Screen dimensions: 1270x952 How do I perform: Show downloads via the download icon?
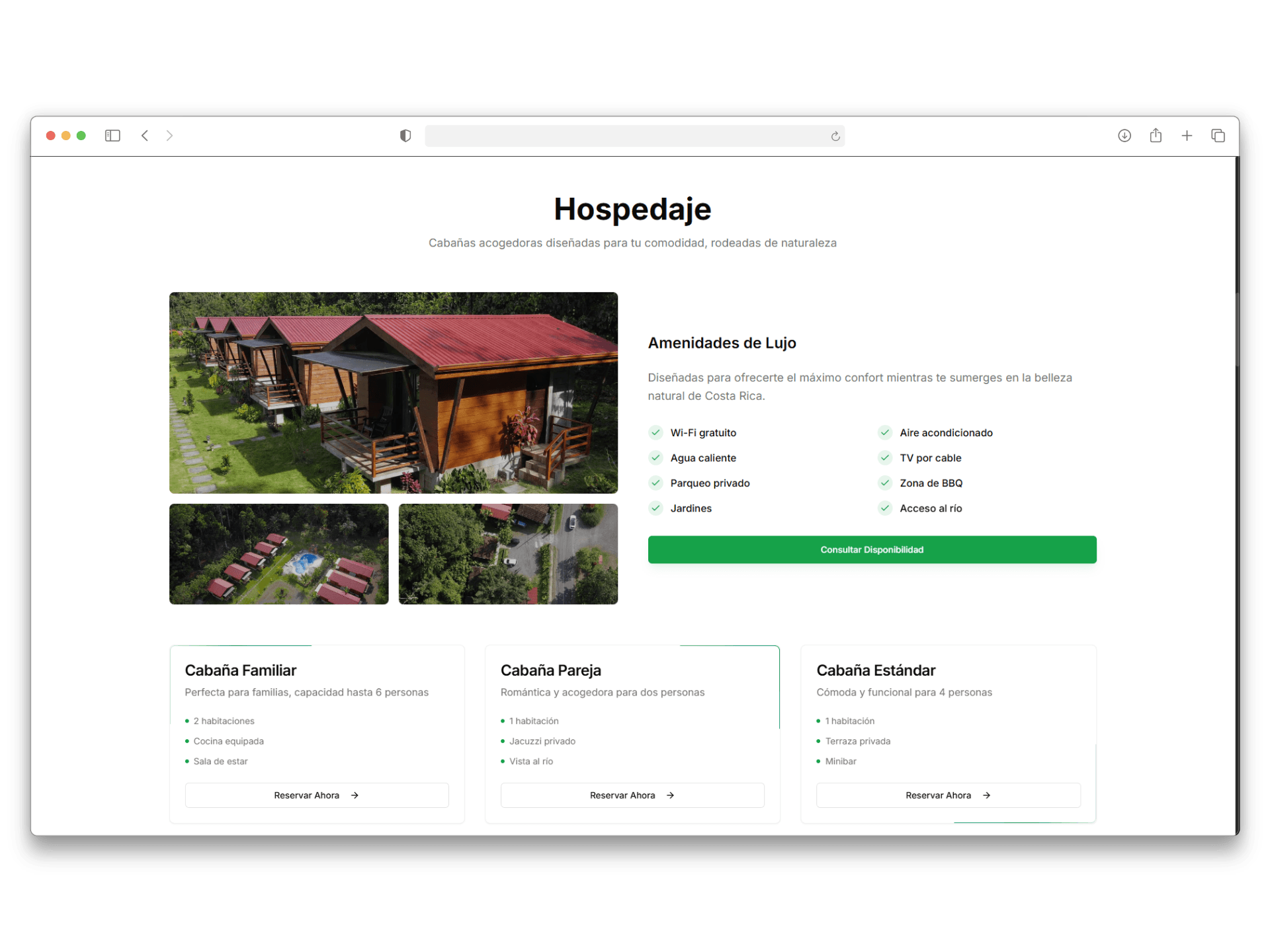[1124, 136]
